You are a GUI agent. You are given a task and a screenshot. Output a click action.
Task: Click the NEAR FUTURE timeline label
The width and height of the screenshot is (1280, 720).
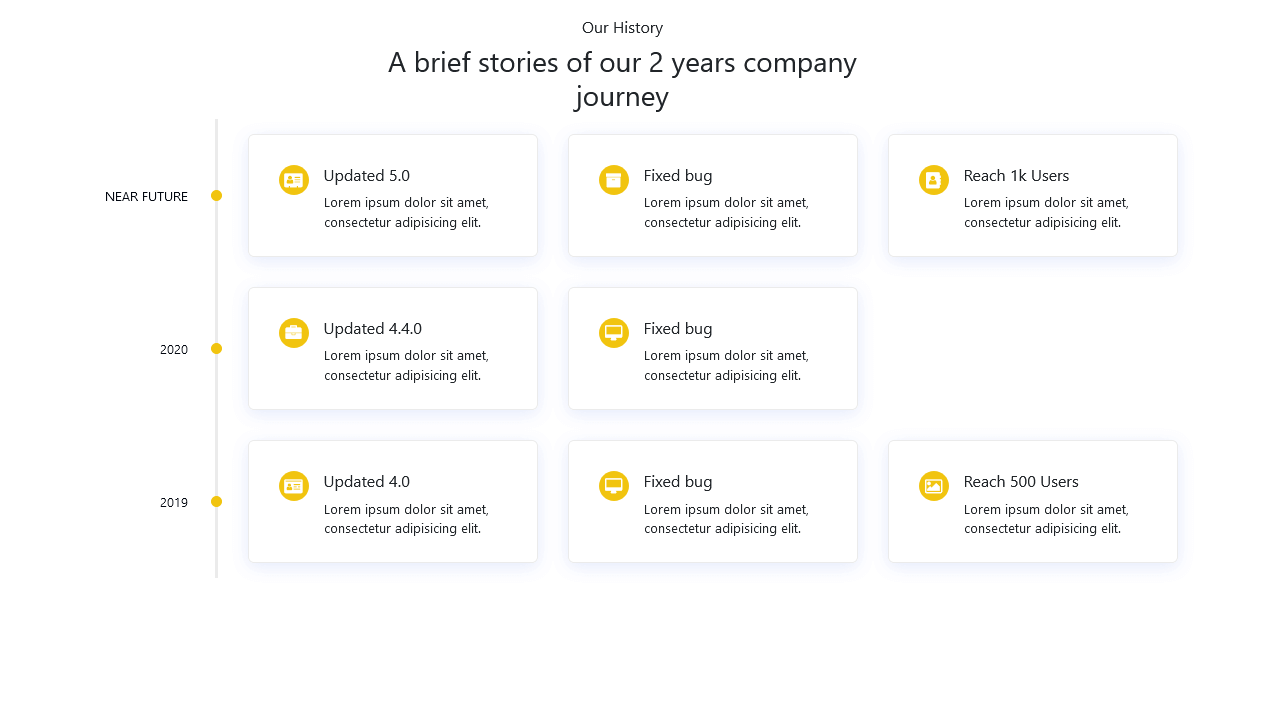(146, 197)
